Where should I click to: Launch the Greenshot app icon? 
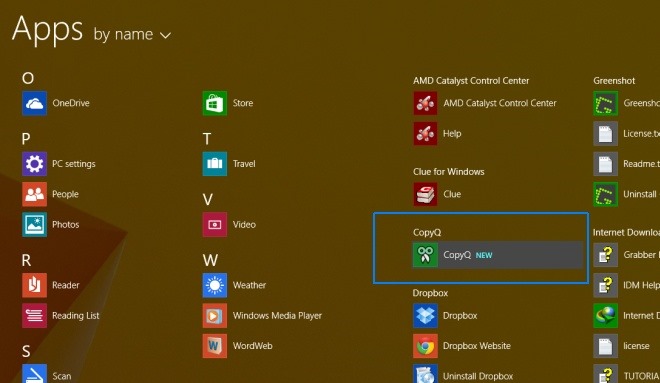tap(605, 103)
